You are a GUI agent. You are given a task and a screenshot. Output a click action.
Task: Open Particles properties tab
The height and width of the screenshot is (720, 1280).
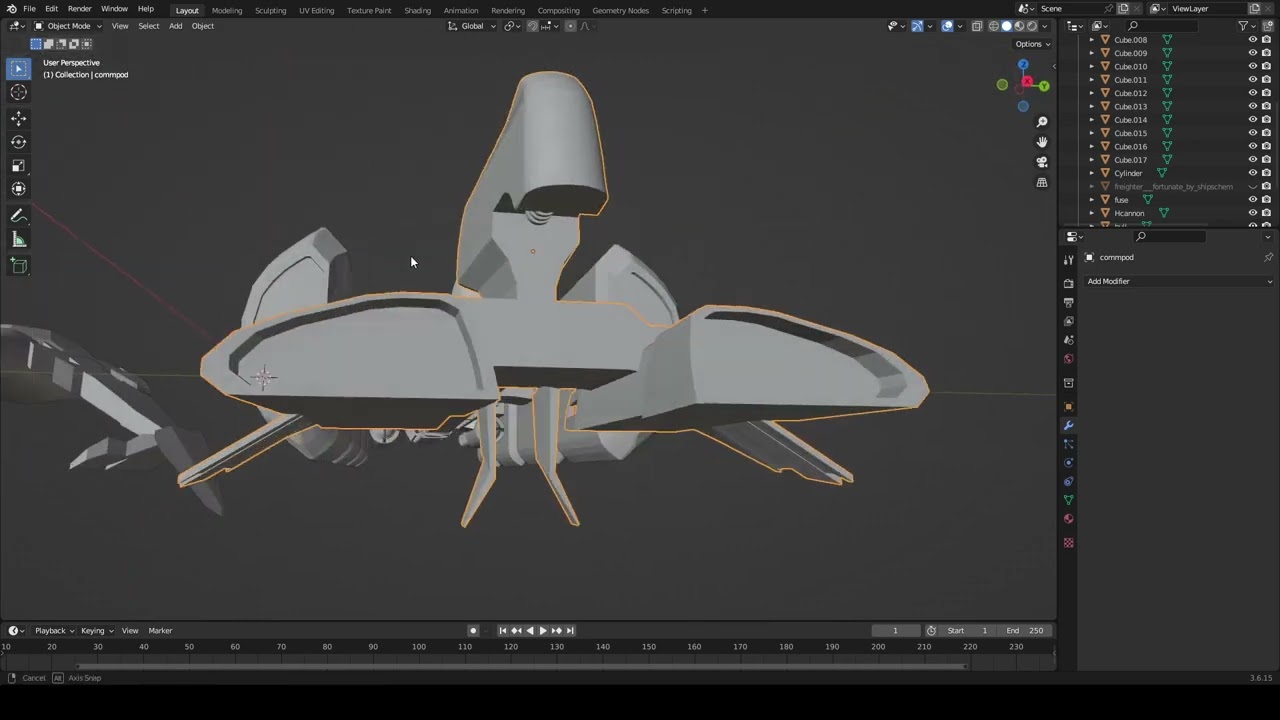[x=1068, y=444]
